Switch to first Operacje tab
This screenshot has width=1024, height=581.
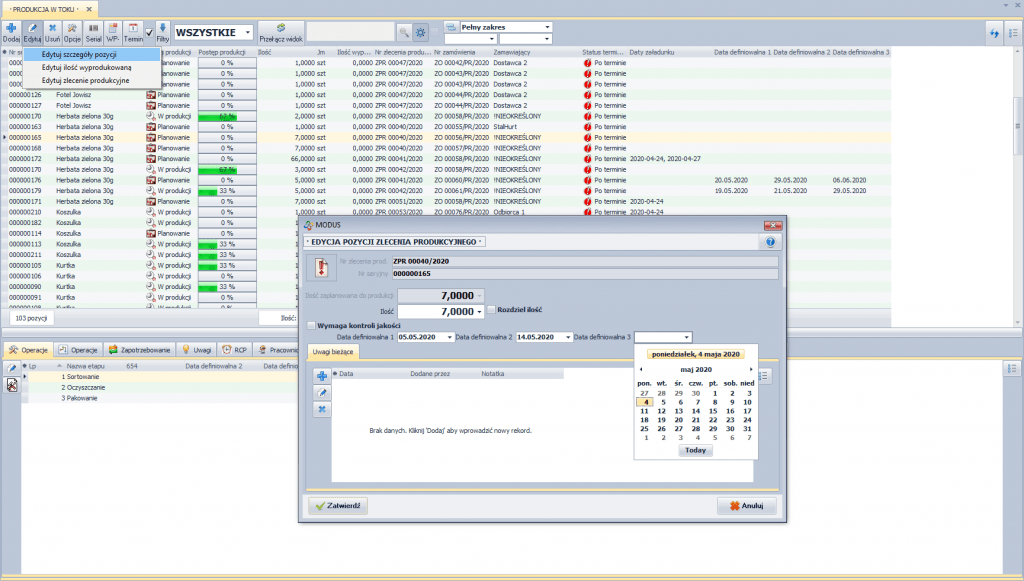point(28,350)
